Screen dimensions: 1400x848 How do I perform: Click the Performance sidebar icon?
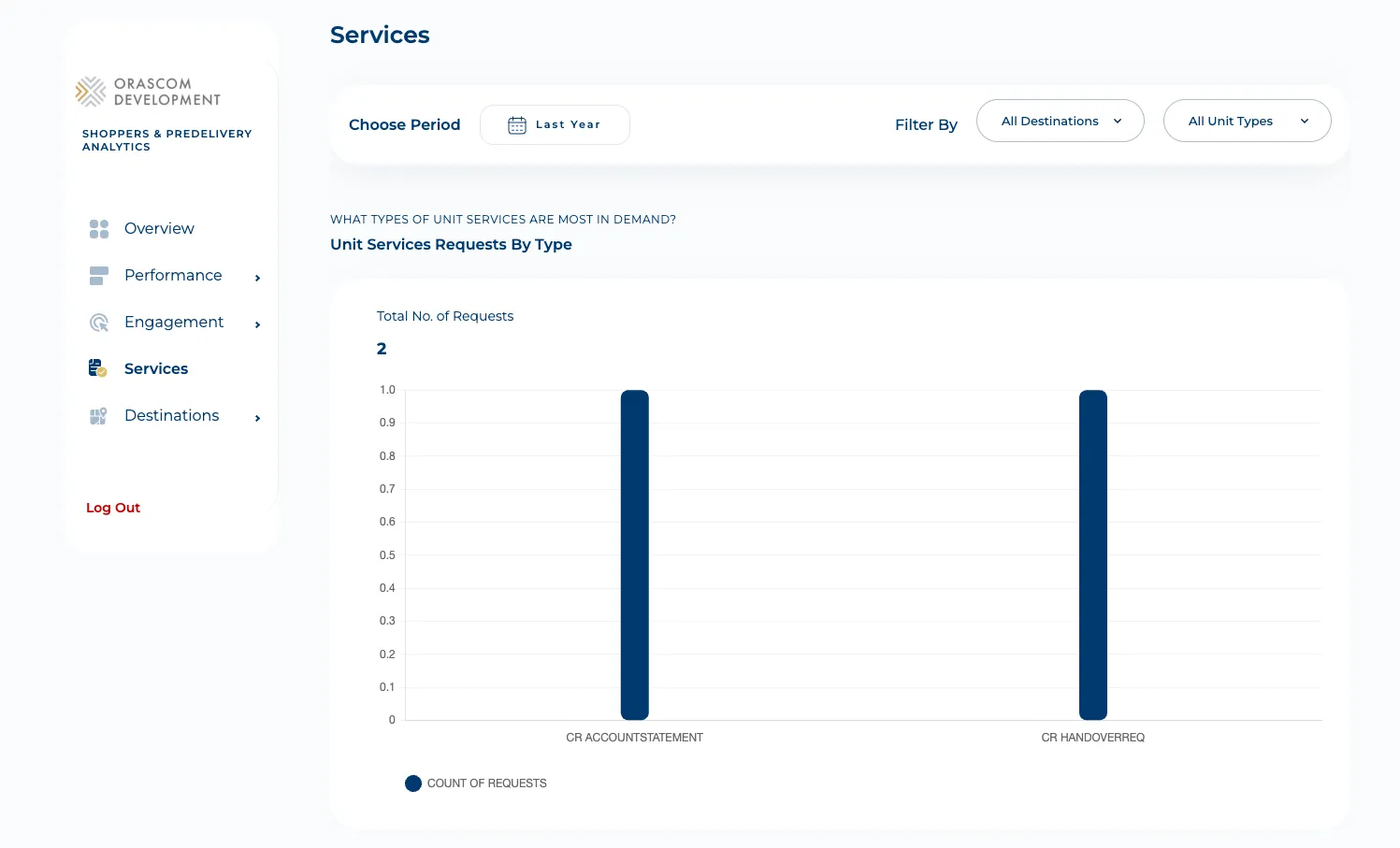[x=99, y=276]
